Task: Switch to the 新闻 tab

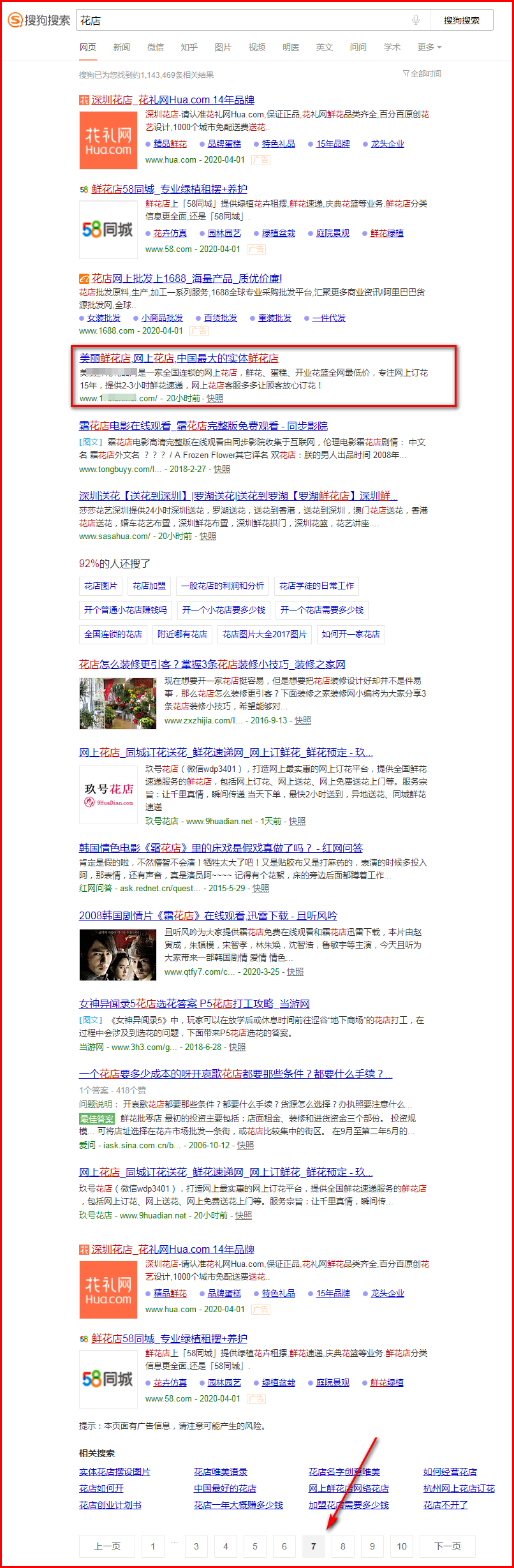Action: pyautogui.click(x=122, y=47)
